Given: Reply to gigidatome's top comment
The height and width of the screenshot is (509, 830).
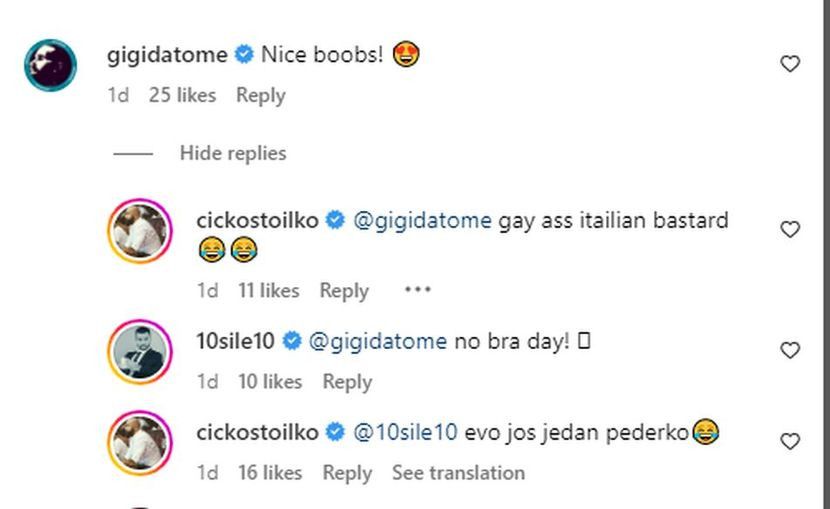Looking at the screenshot, I should point(260,95).
